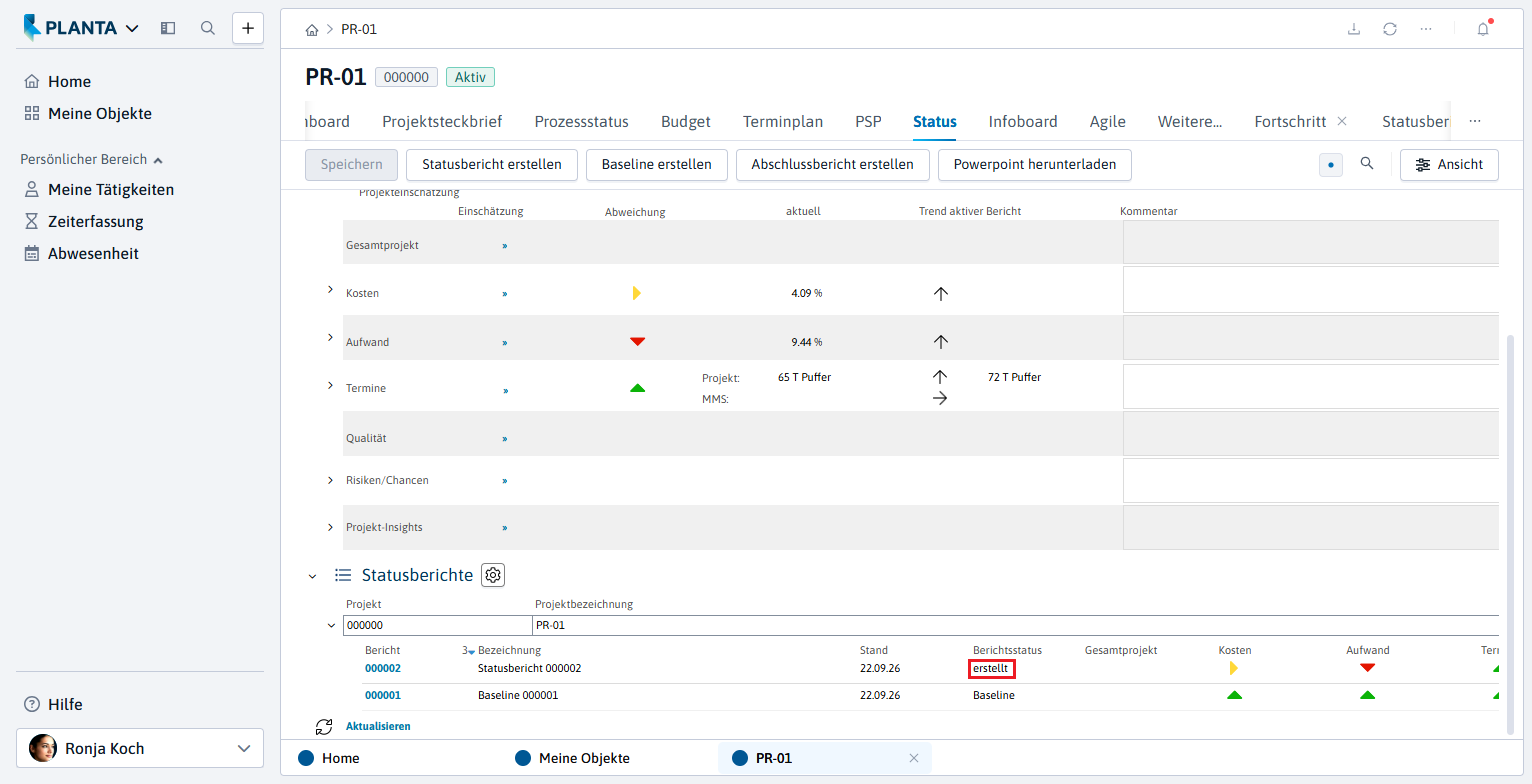Viewport: 1532px width, 784px height.
Task: Click Statusbericht erstellen button
Action: point(492,165)
